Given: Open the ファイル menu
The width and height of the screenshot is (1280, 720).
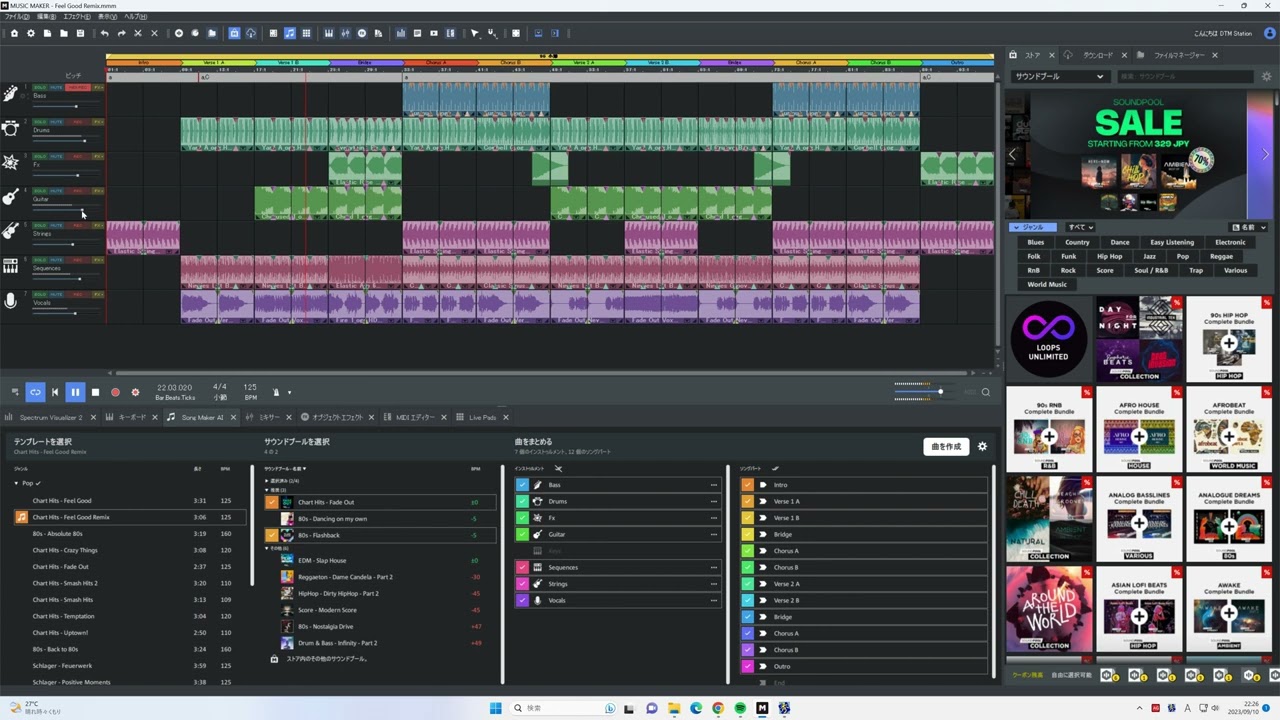Looking at the screenshot, I should 17,17.
